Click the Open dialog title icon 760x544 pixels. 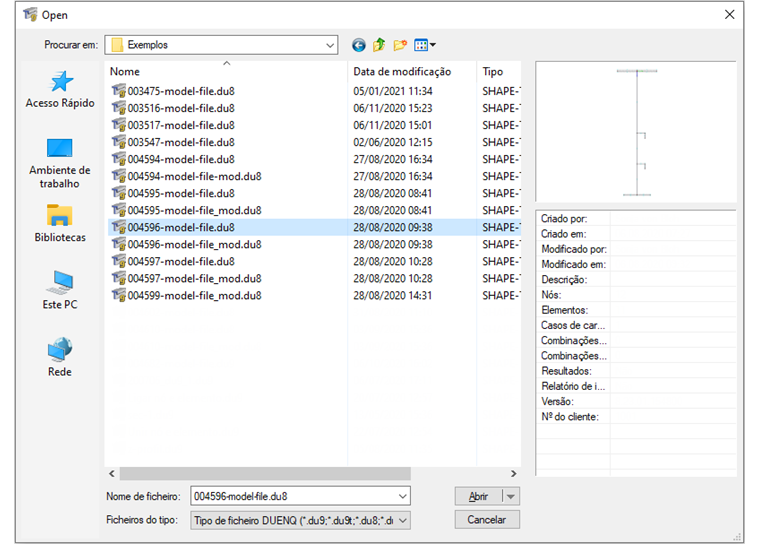[x=30, y=15]
